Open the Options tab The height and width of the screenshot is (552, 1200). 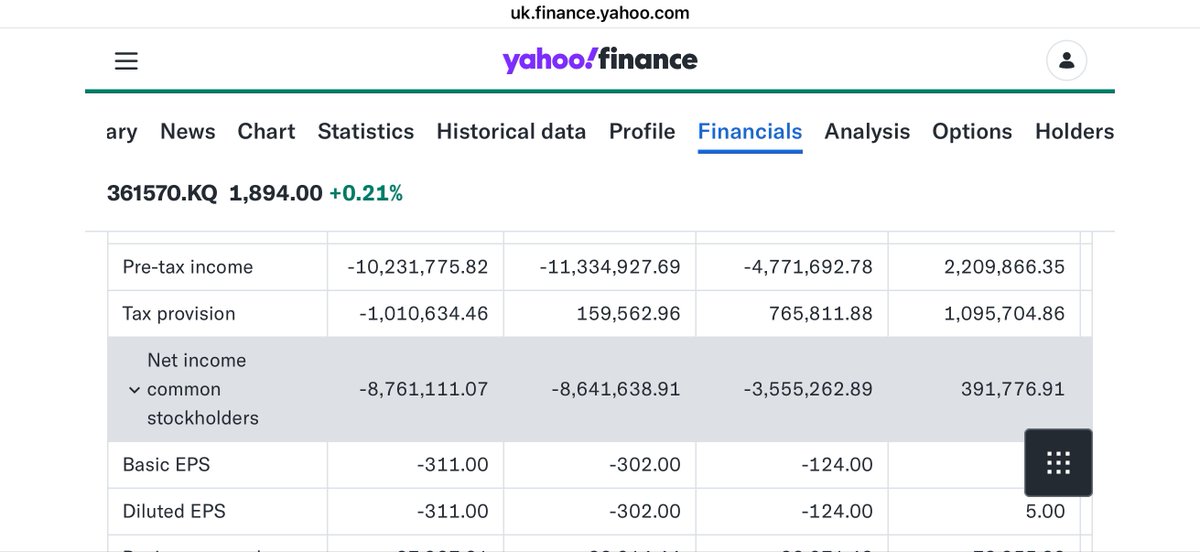972,131
